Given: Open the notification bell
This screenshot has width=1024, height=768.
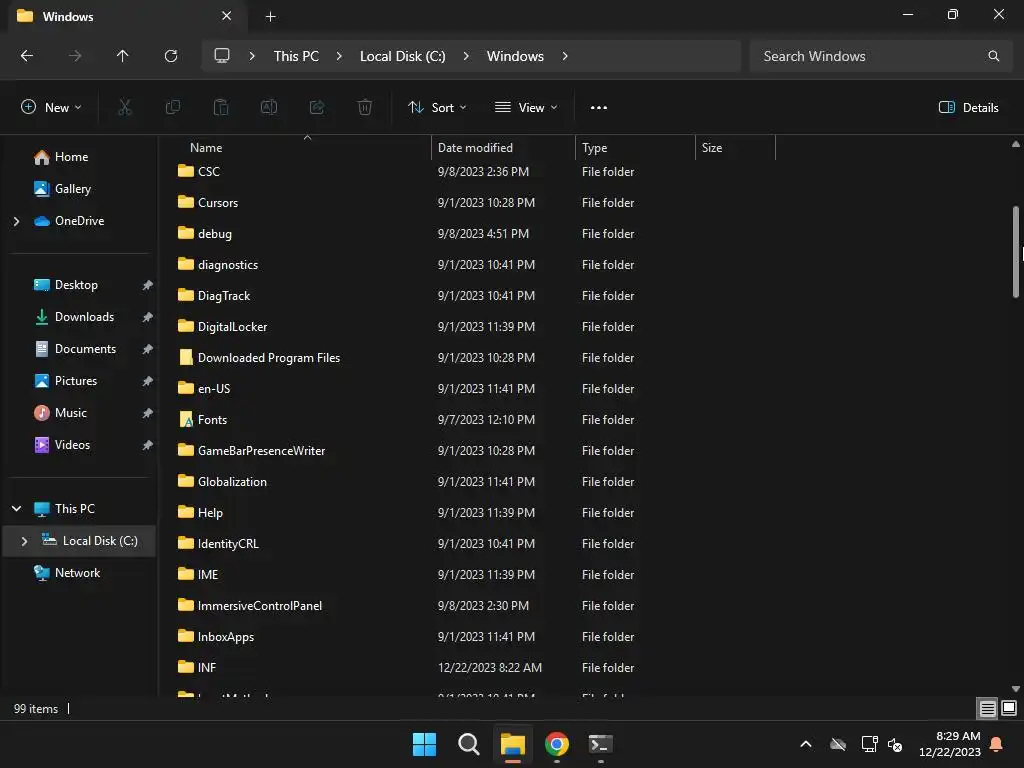Looking at the screenshot, I should click(997, 744).
